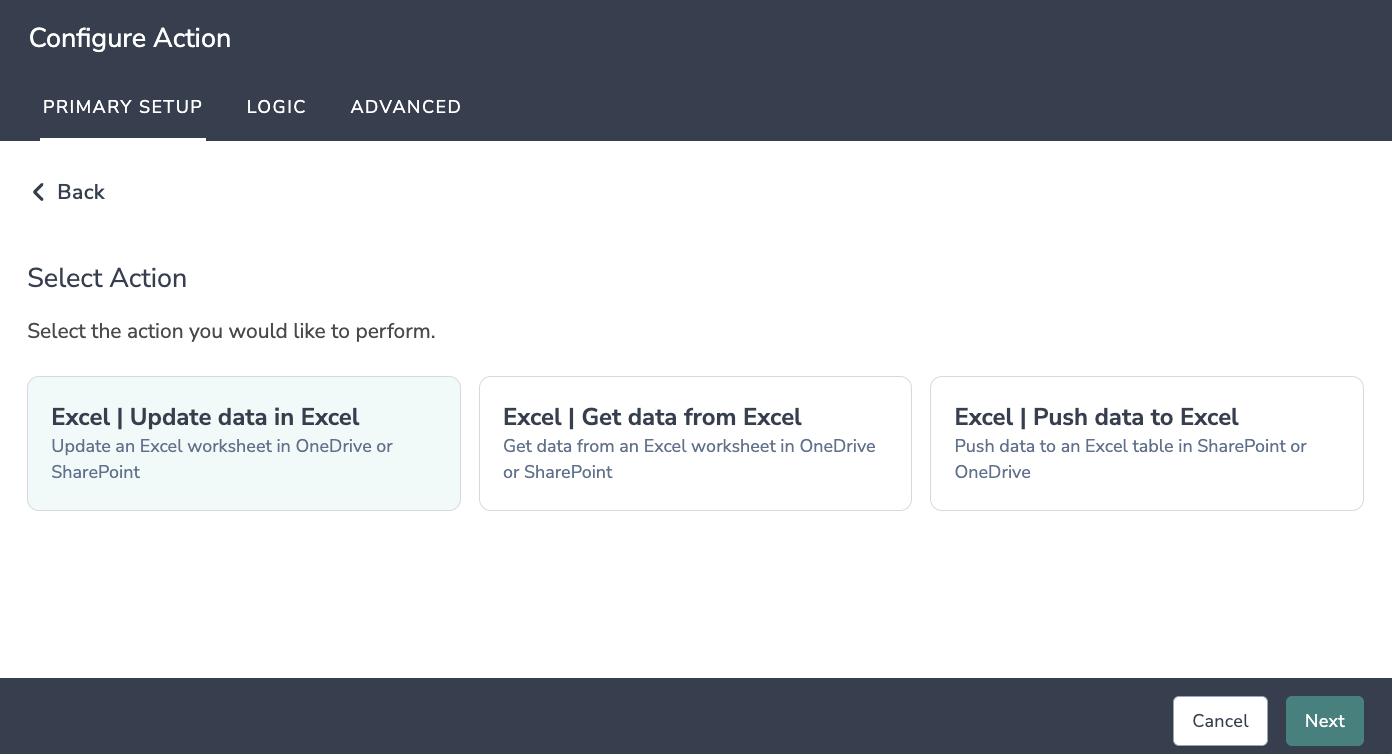The height and width of the screenshot is (754, 1392).
Task: Click the back chevron arrow icon
Action: 38,192
